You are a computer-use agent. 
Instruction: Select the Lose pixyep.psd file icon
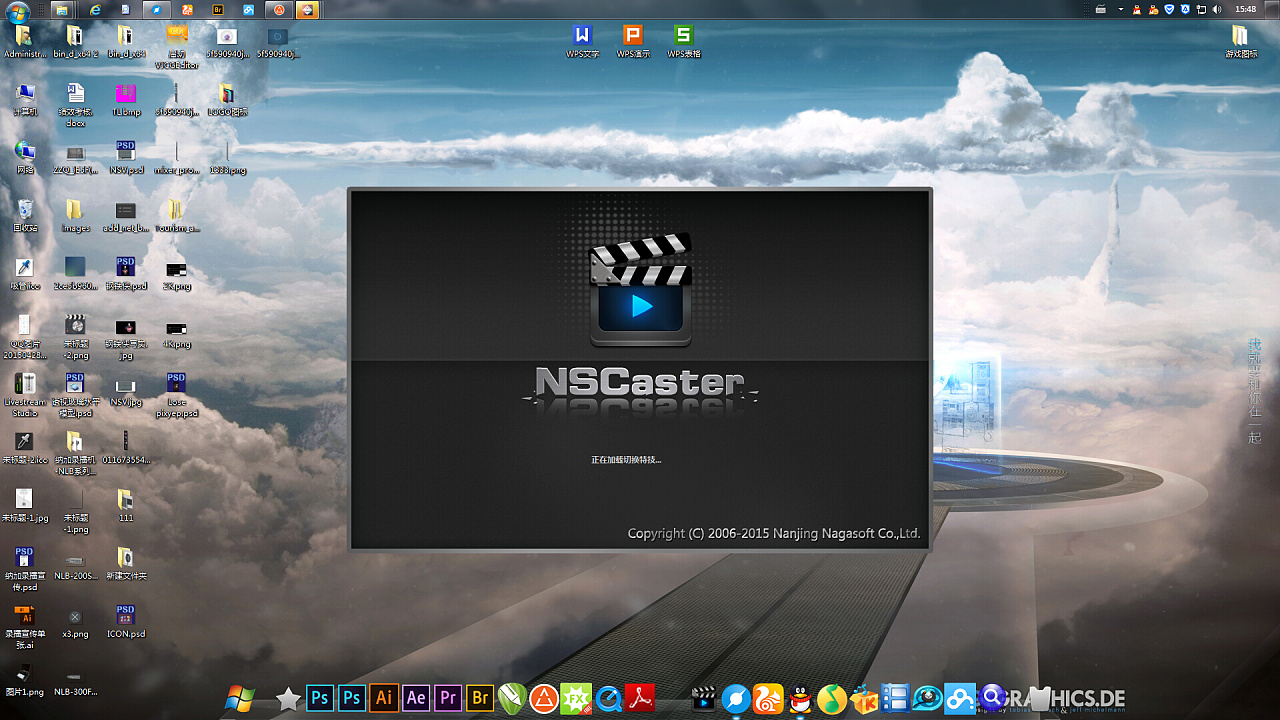(x=176, y=394)
